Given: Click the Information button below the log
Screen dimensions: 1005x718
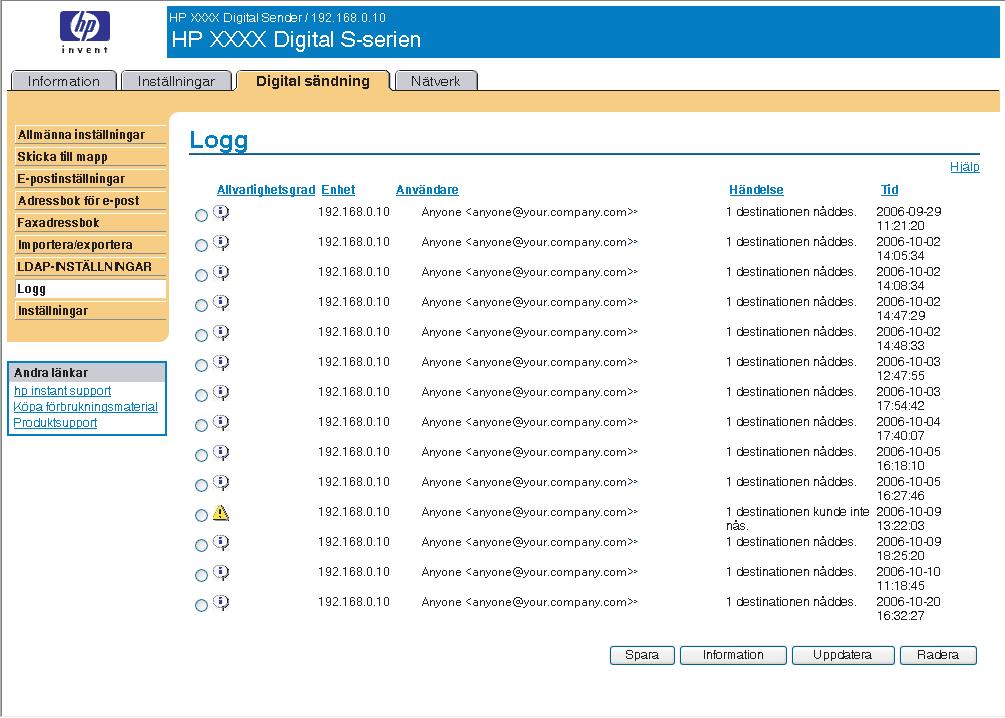Looking at the screenshot, I should tap(733, 655).
